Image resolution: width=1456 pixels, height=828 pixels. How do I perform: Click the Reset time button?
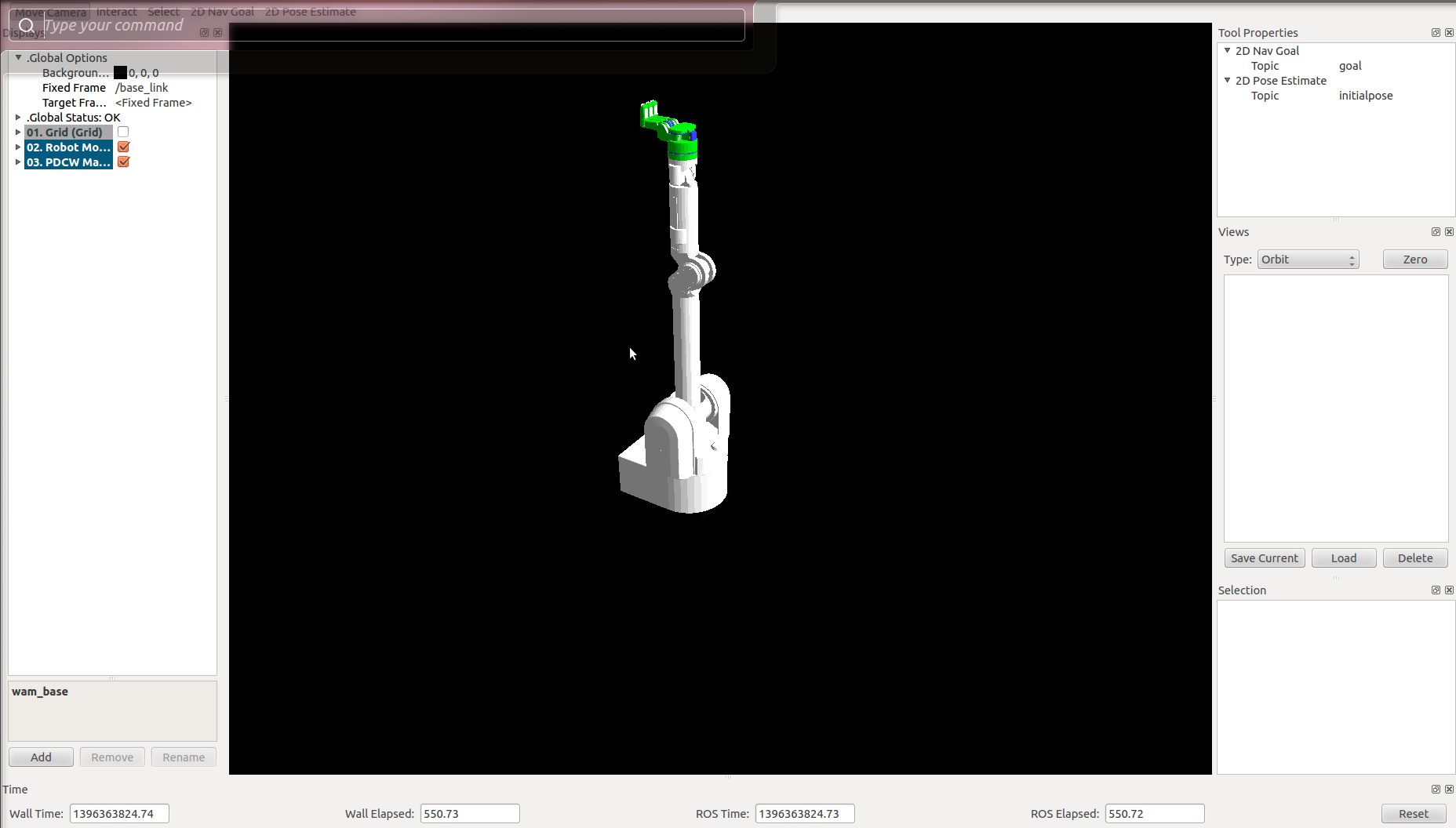coord(1413,814)
